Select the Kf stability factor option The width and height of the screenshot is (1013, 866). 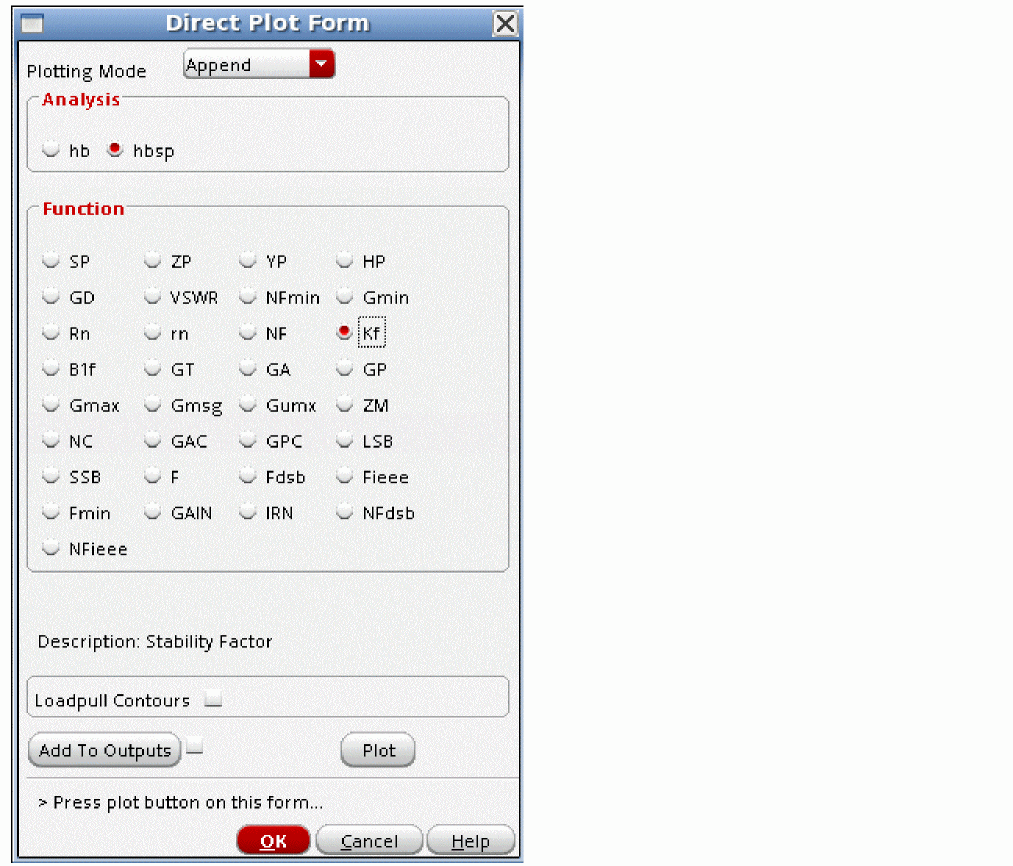344,332
